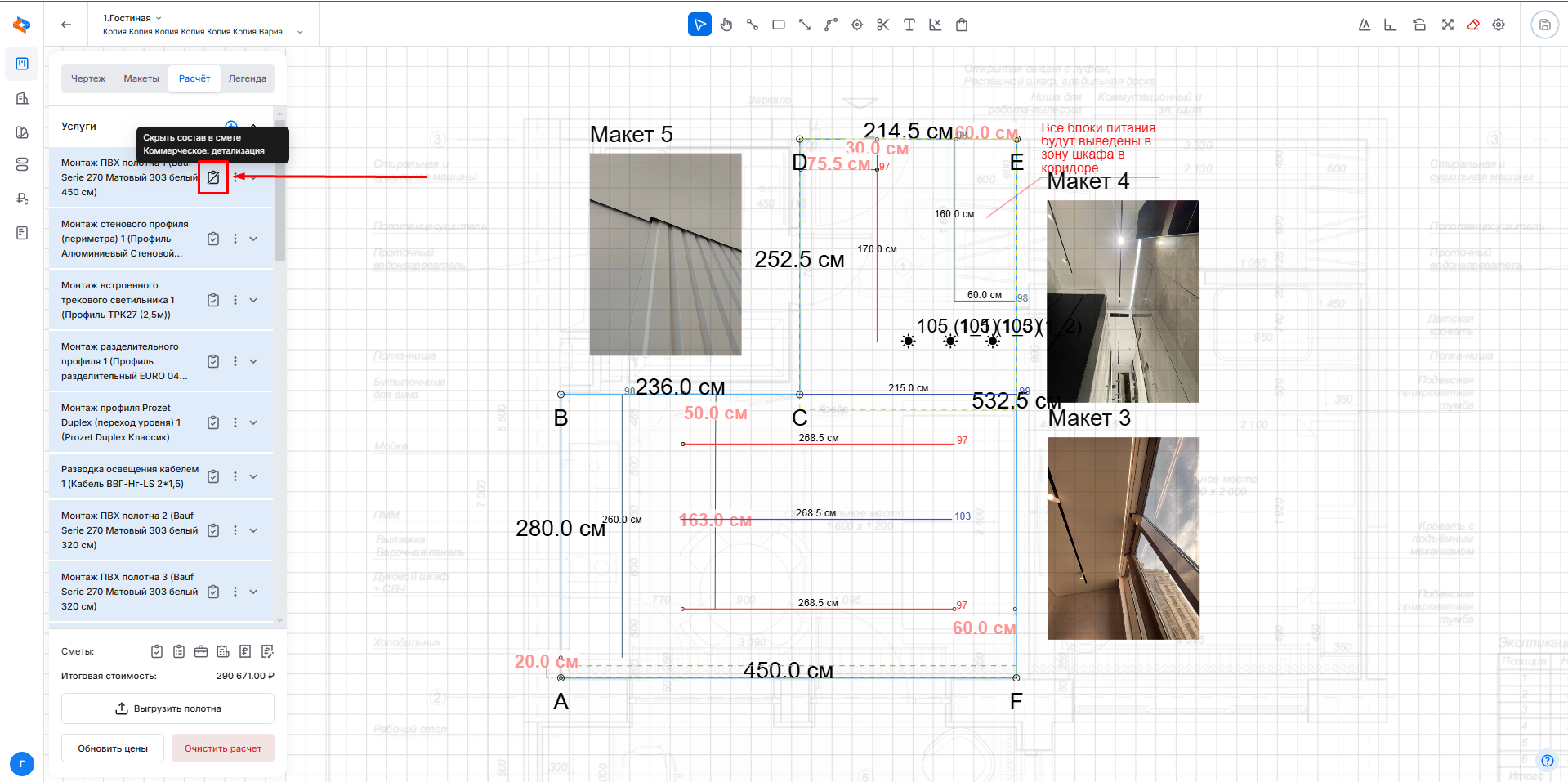Click the Выгрузить полотна button
Image resolution: width=1568 pixels, height=782 pixels.
[x=168, y=708]
